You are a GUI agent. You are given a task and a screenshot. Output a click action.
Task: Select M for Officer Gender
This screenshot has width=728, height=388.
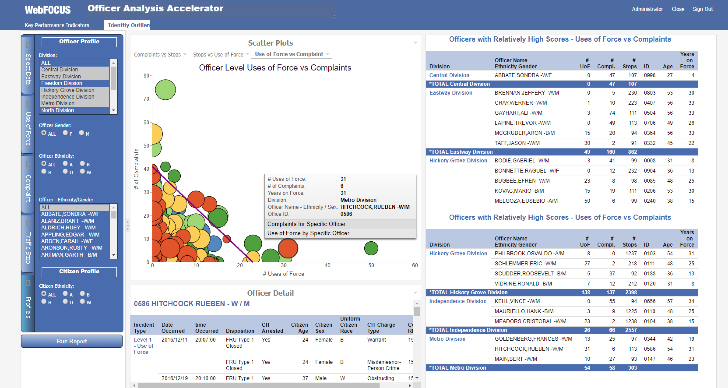(81, 133)
